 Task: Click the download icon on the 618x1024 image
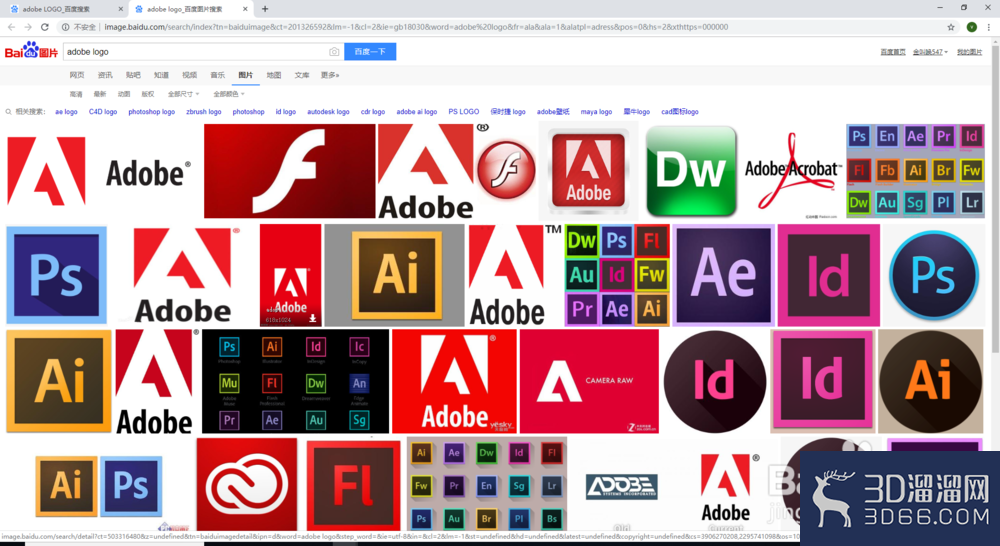(312, 318)
